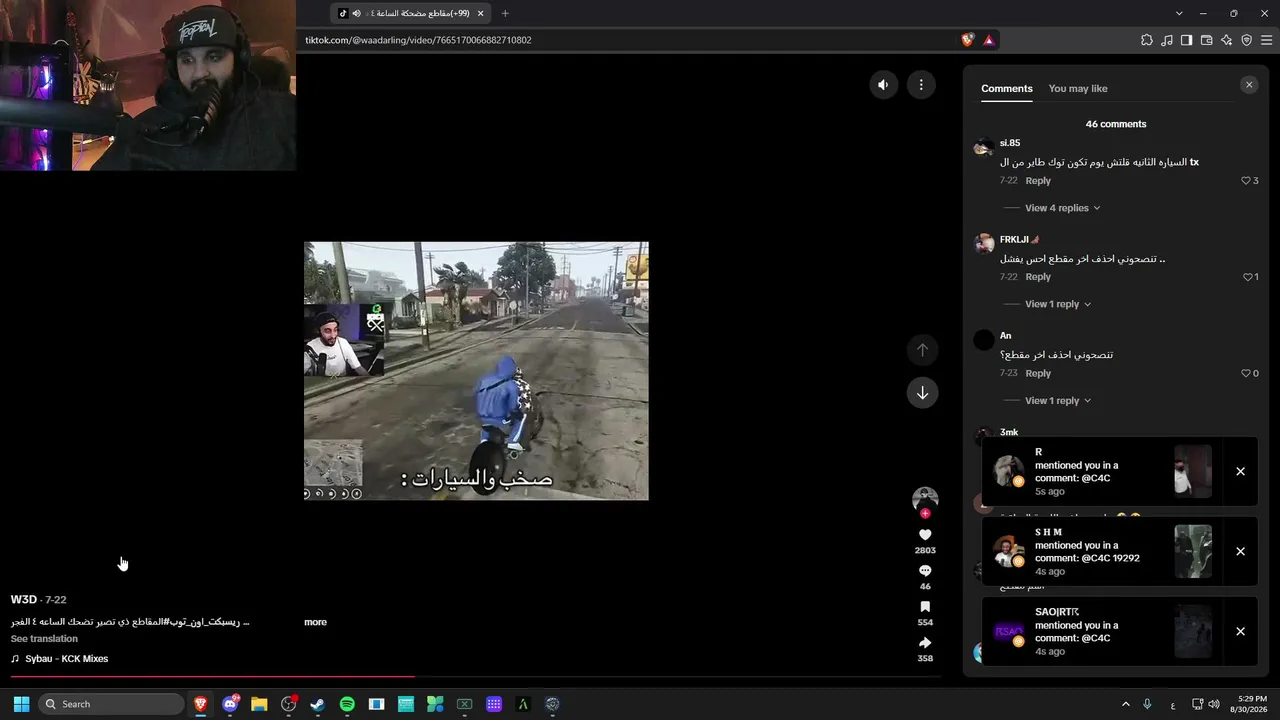
Task: Open the system volume speaker icon
Action: 1213,704
